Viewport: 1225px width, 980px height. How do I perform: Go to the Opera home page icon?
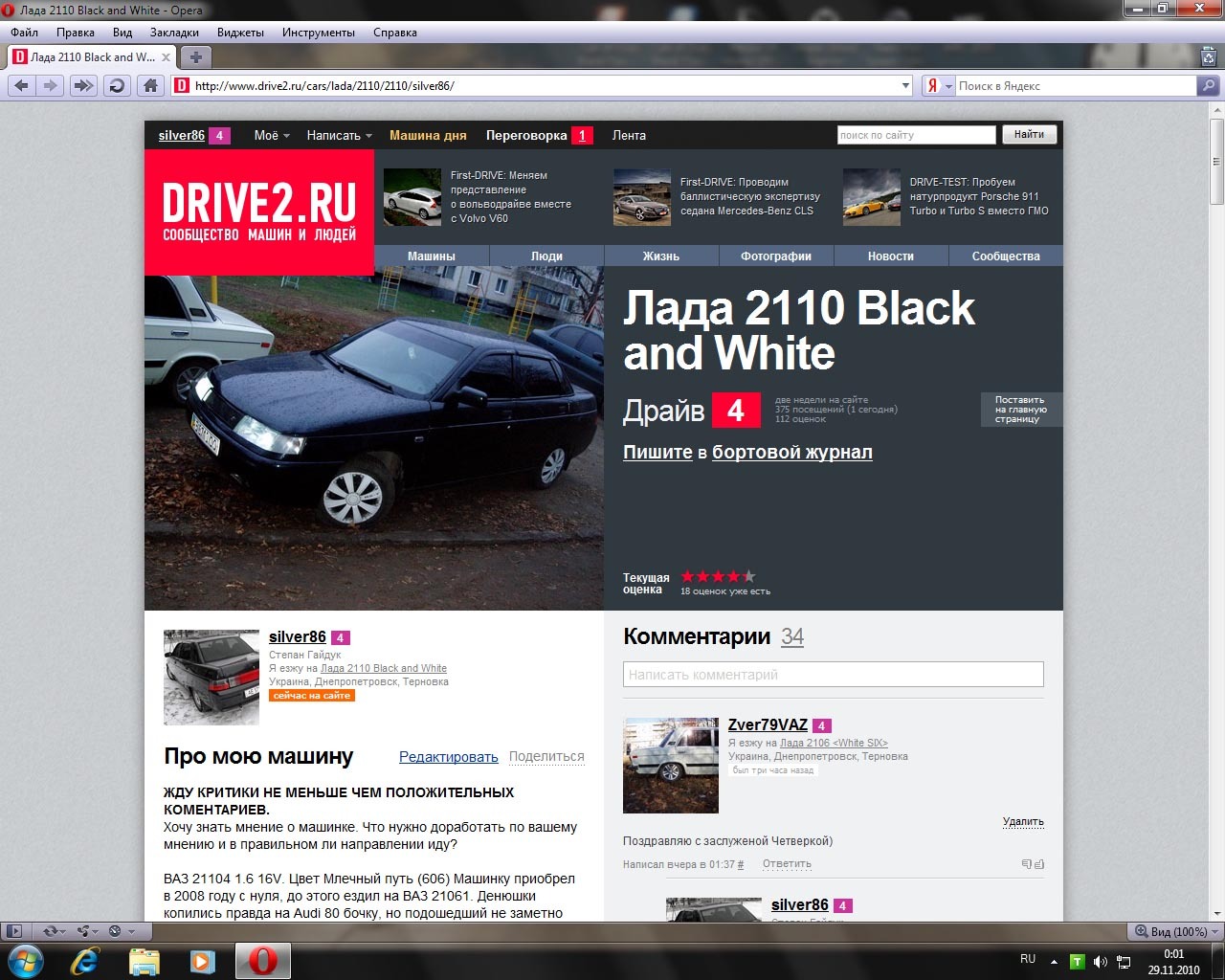click(x=150, y=85)
